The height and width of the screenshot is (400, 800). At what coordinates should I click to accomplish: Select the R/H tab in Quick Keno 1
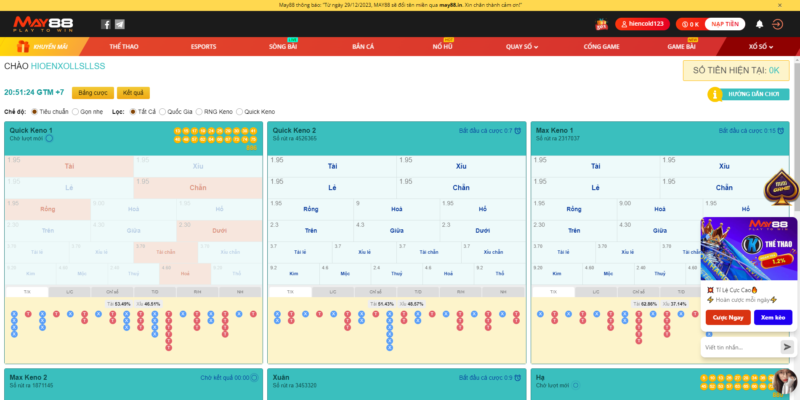tap(197, 292)
